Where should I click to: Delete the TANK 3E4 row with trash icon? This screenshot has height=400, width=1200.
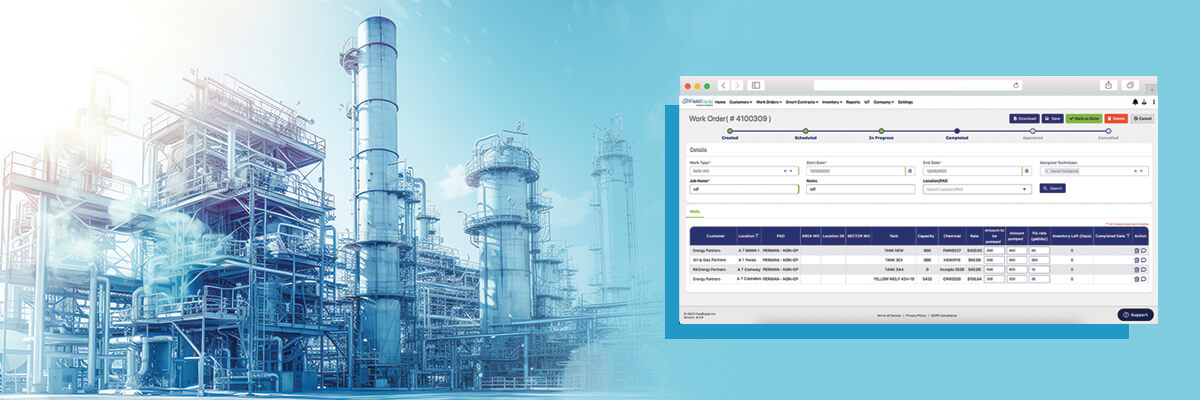coord(1136,260)
